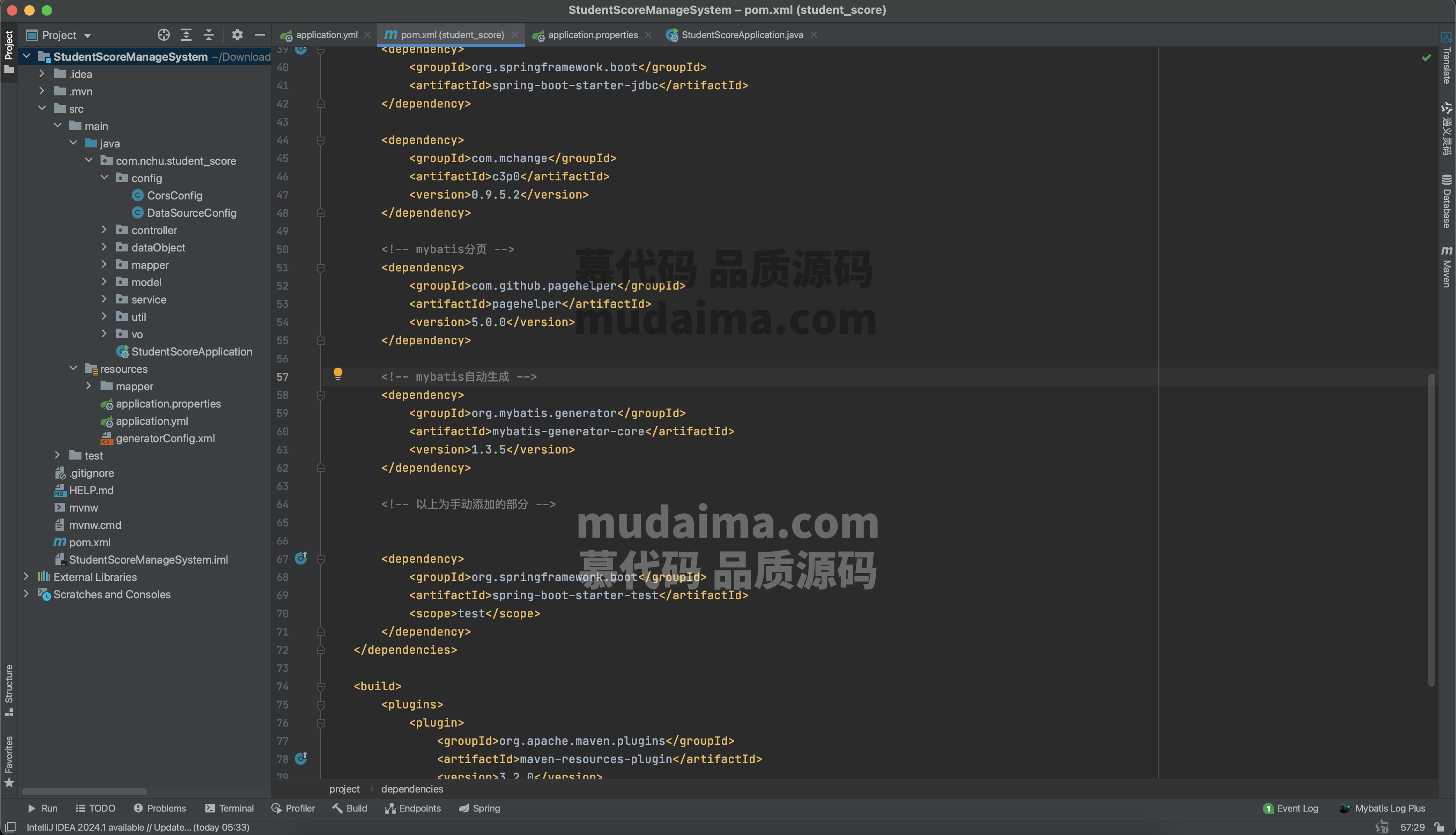Open the Run tool window
This screenshot has width=1456, height=835.
tap(42, 808)
